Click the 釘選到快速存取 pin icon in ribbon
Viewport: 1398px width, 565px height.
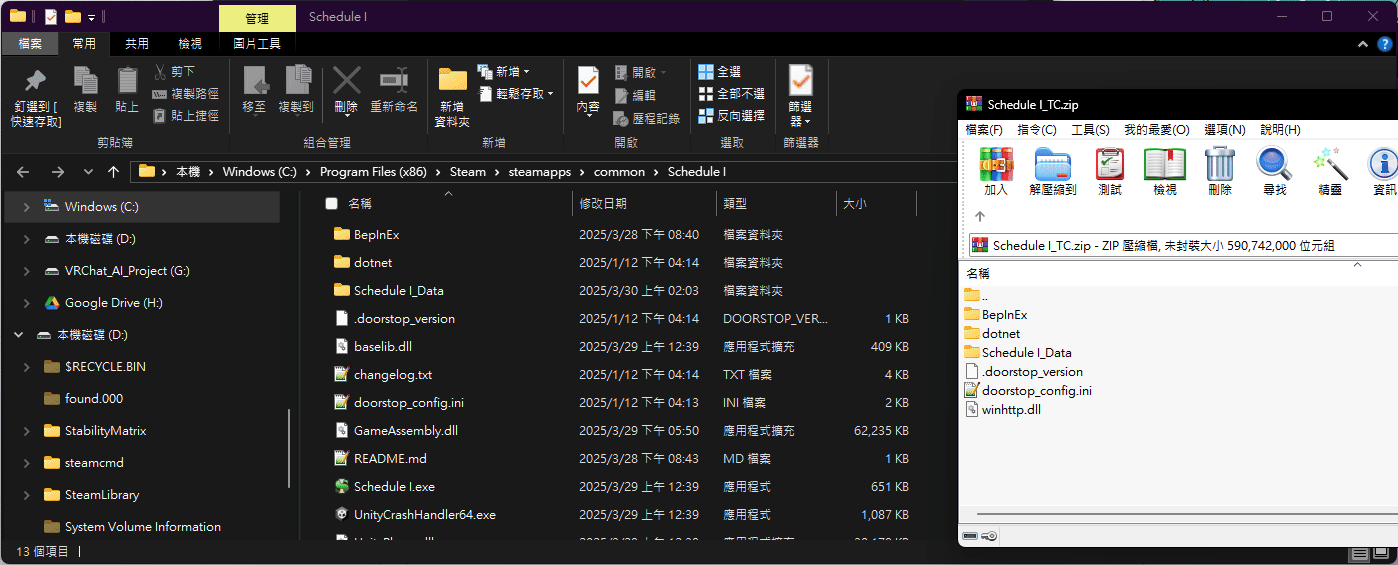(36, 81)
